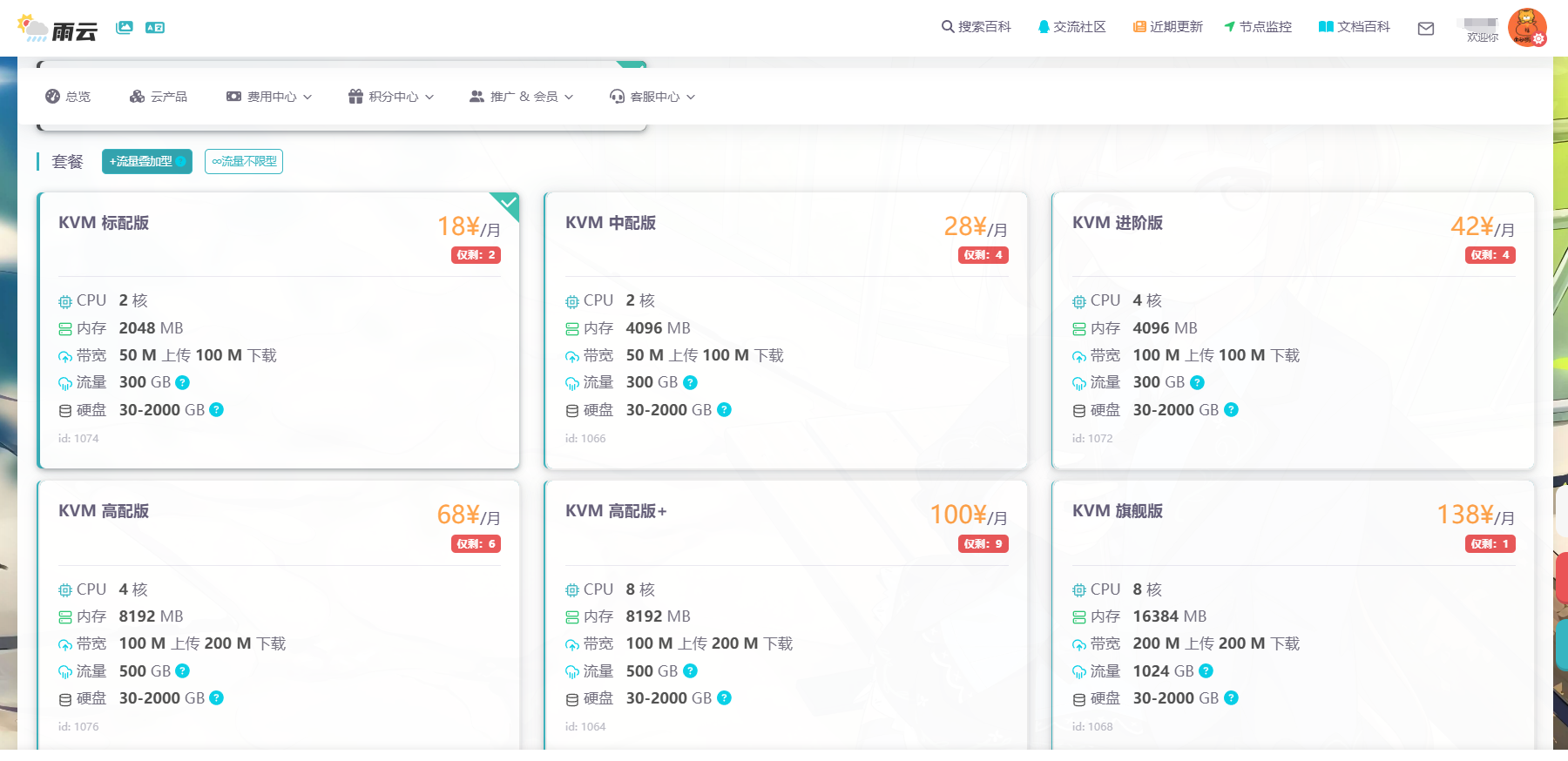Click the disk help icon in the KVM 中配版 card
The width and height of the screenshot is (1568, 761).
tap(724, 410)
